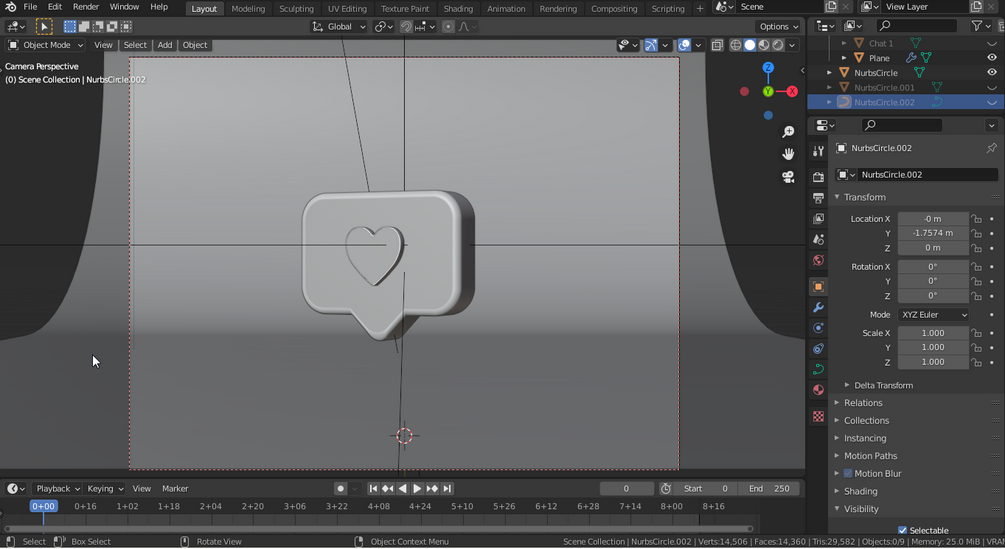Open the File menu

30,7
